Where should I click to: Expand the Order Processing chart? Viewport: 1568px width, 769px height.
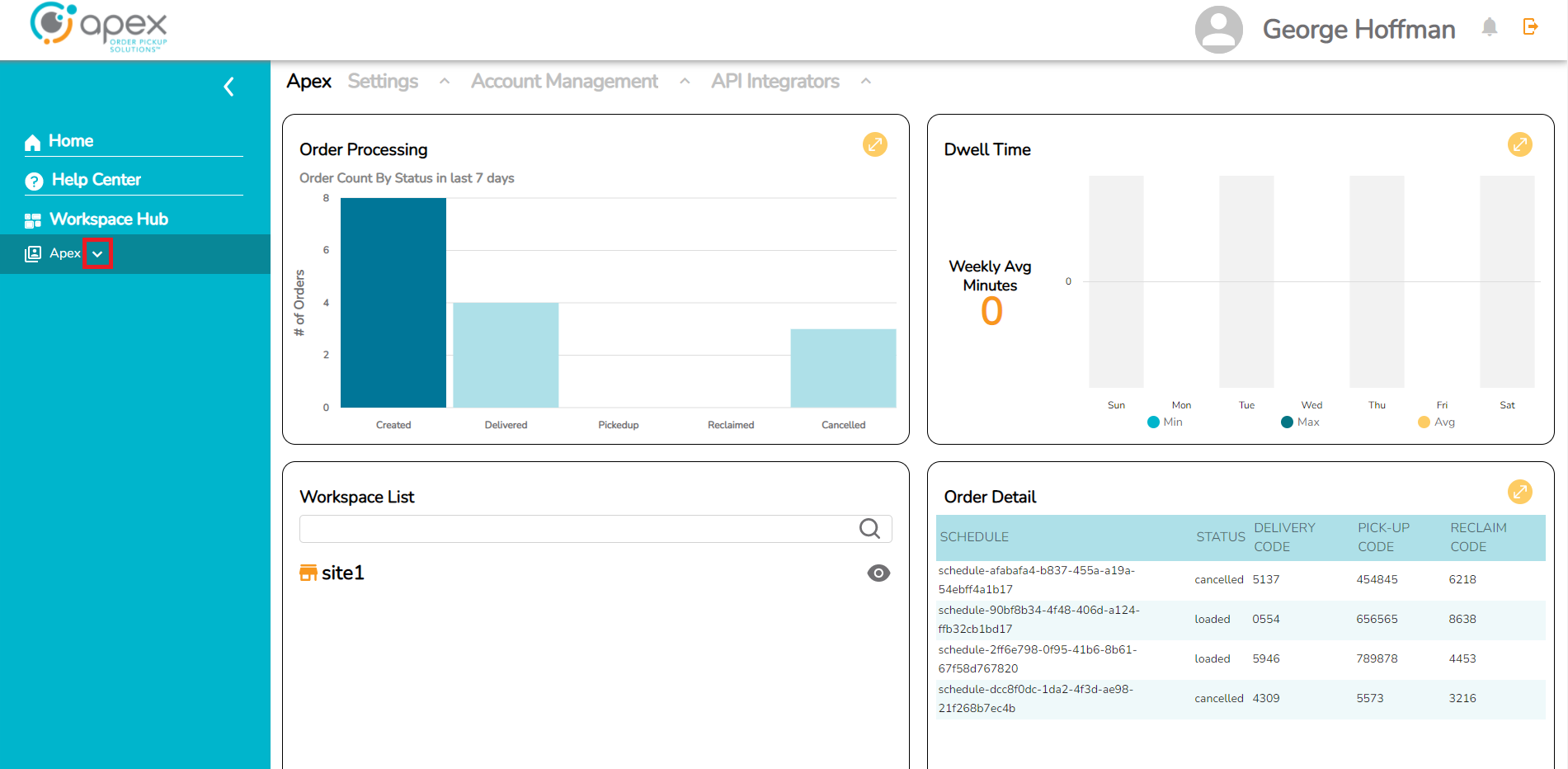(874, 144)
